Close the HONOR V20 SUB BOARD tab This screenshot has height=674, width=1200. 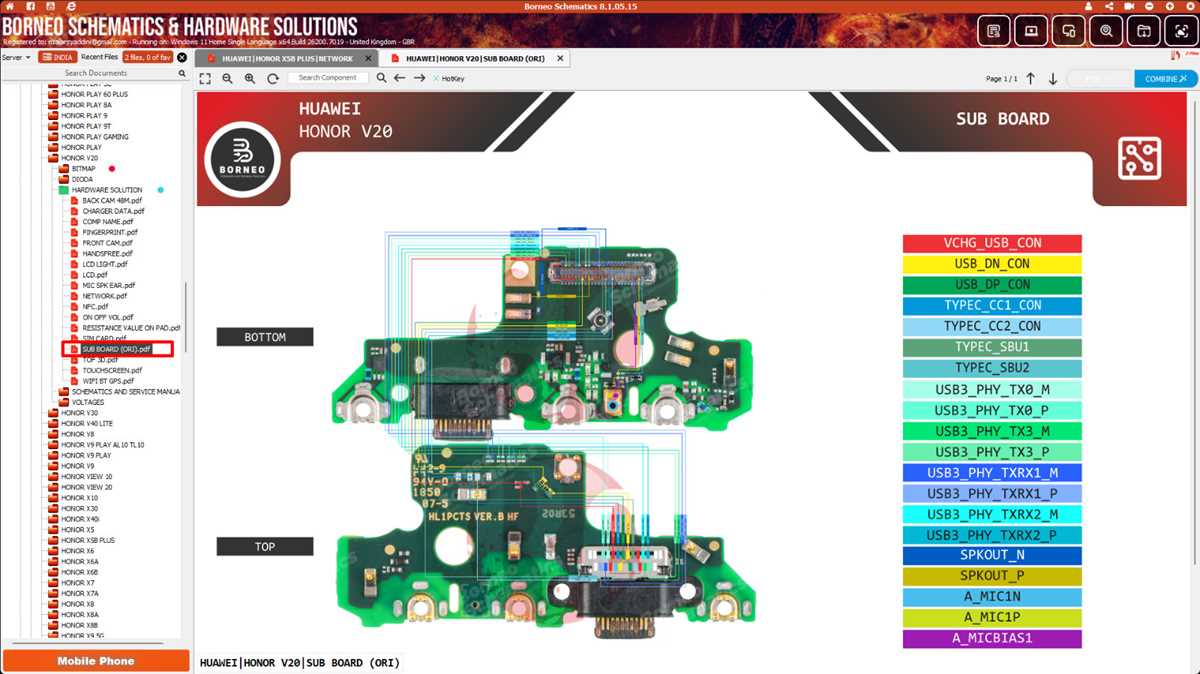[x=560, y=58]
